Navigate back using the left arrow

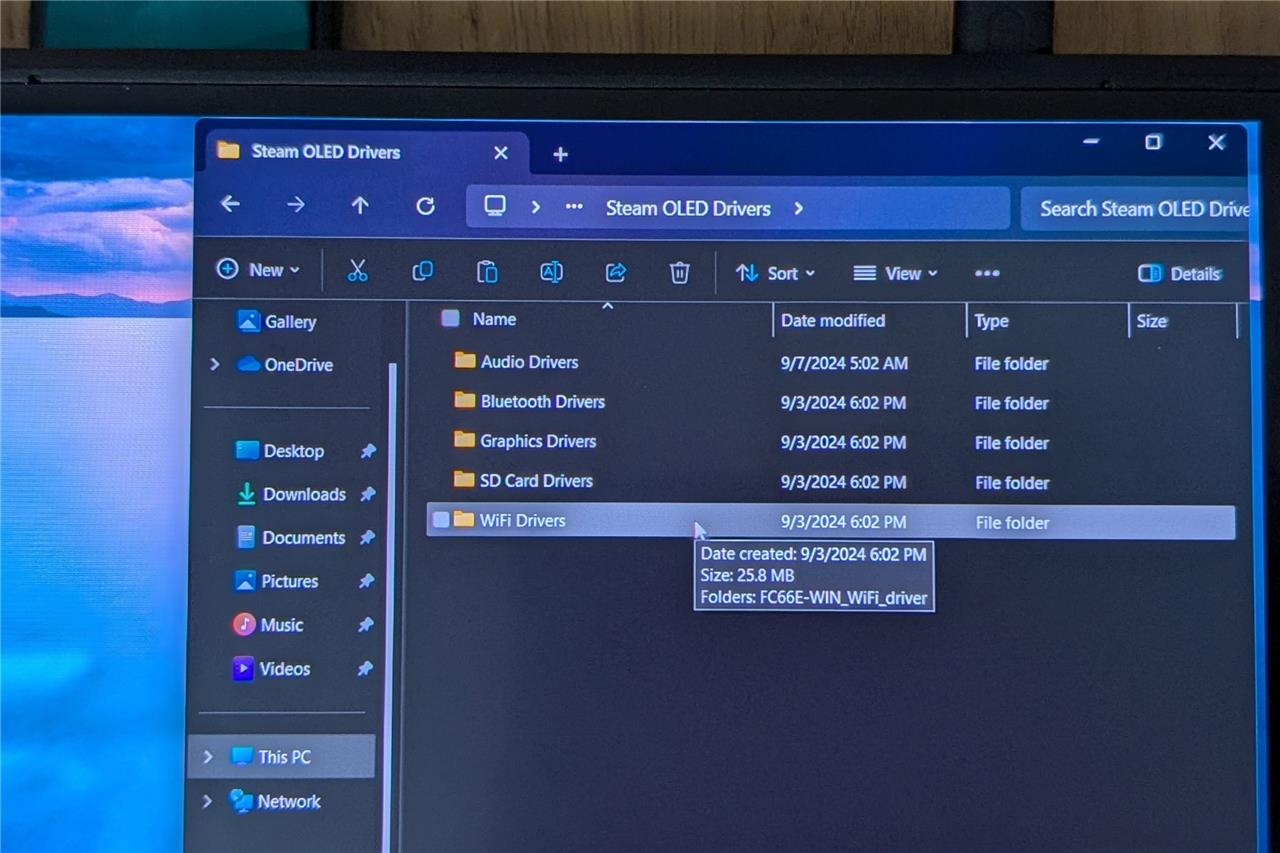pyautogui.click(x=230, y=204)
